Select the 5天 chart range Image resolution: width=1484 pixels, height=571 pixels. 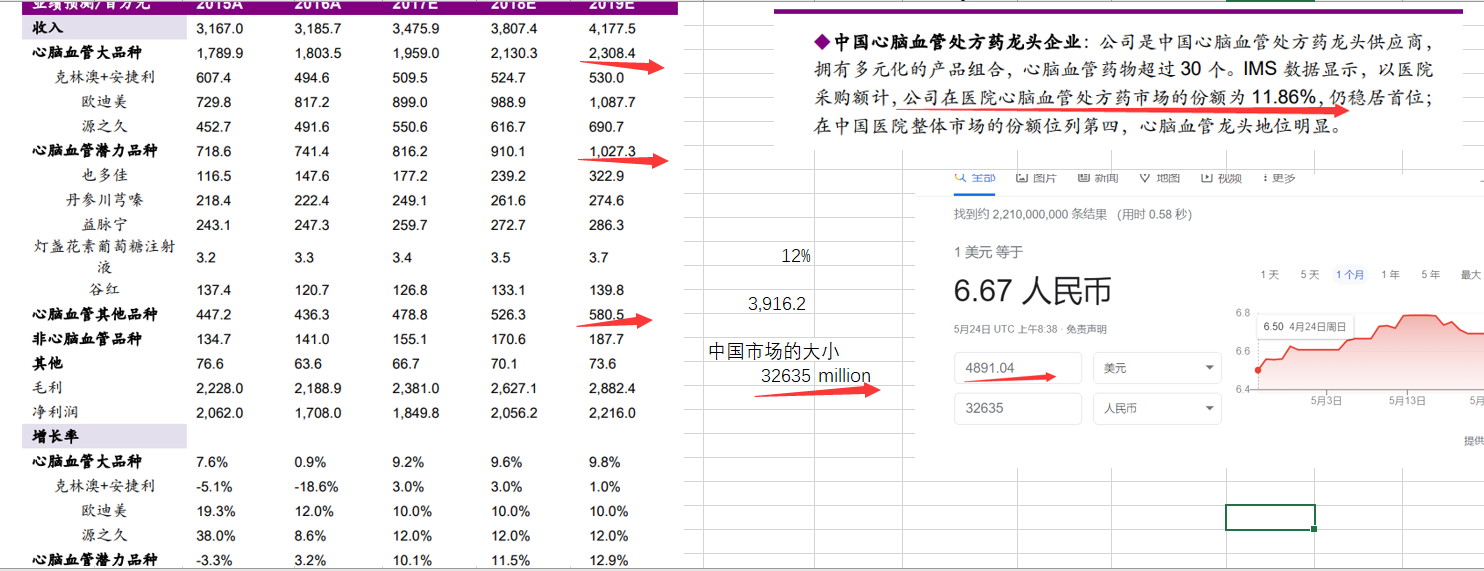pyautogui.click(x=1309, y=274)
